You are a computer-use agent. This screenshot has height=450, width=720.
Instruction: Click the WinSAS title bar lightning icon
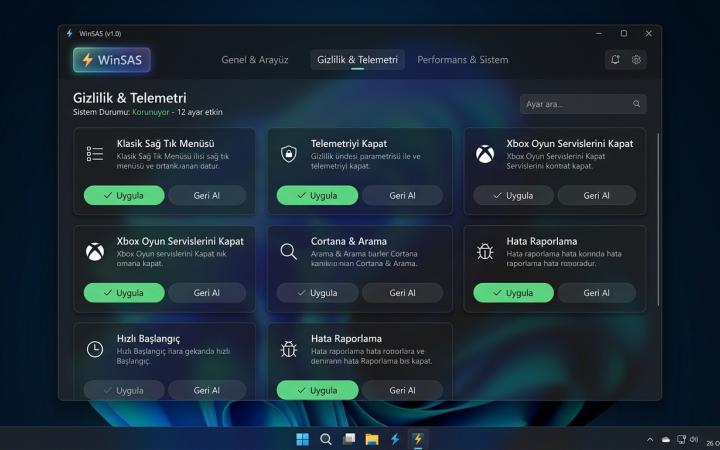pyautogui.click(x=69, y=34)
